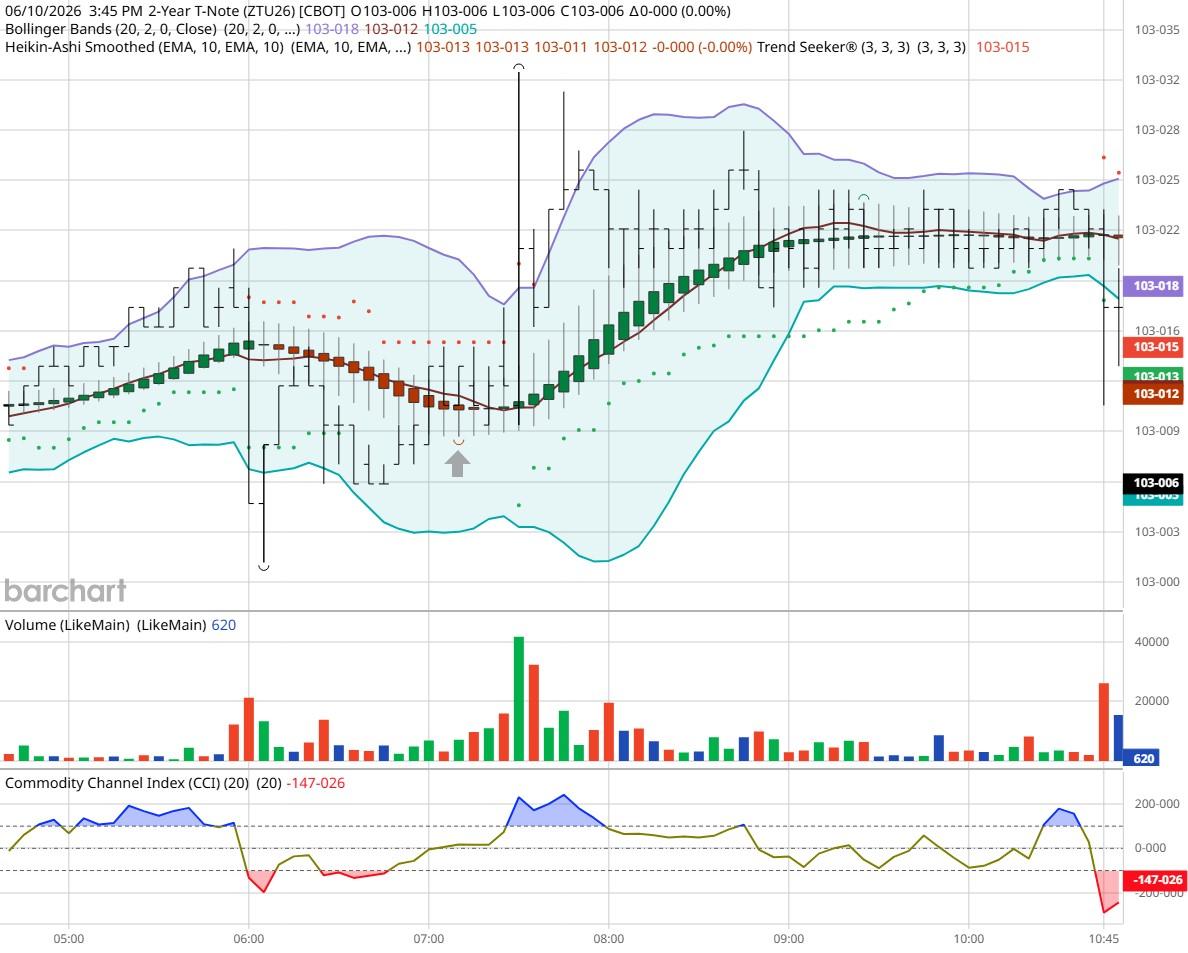The height and width of the screenshot is (953, 1188).
Task: Click the 08:00 time axis label
Action: (608, 939)
